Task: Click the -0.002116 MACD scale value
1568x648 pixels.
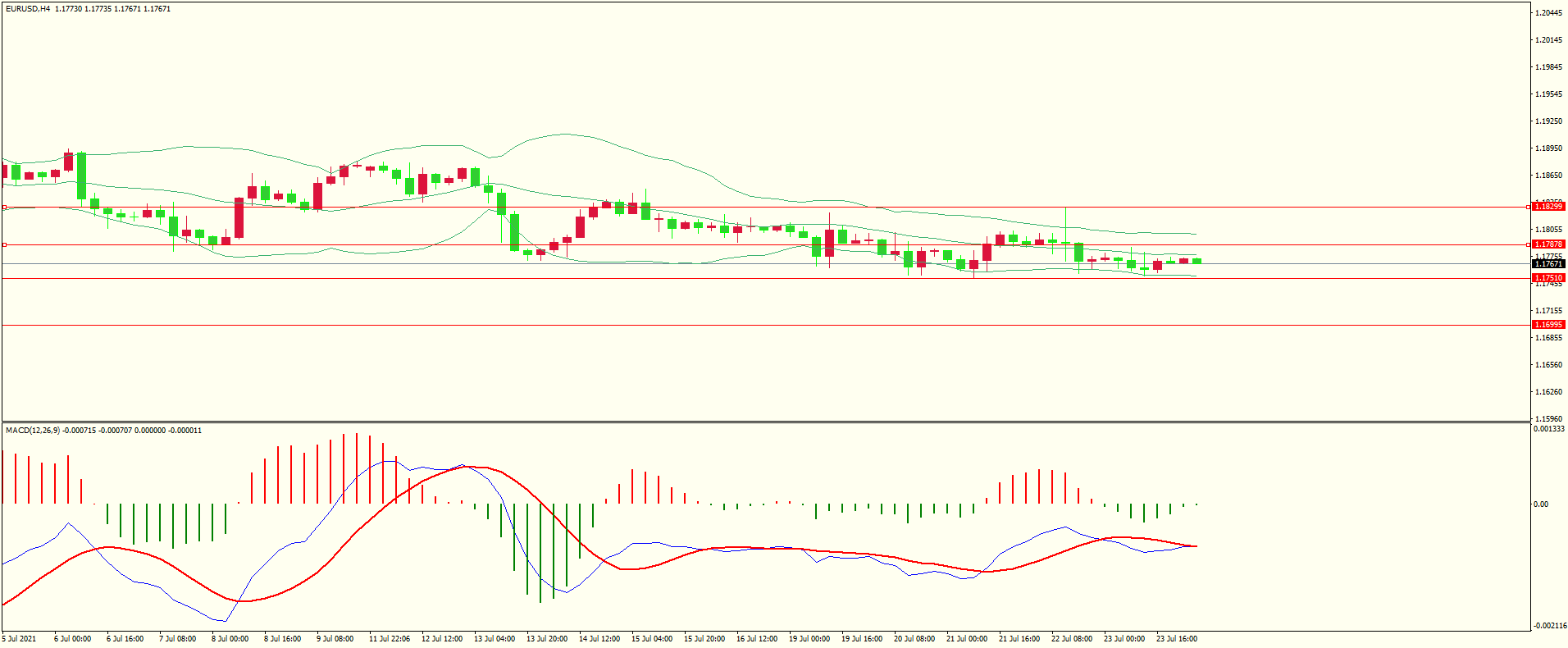Action: coord(1549,626)
